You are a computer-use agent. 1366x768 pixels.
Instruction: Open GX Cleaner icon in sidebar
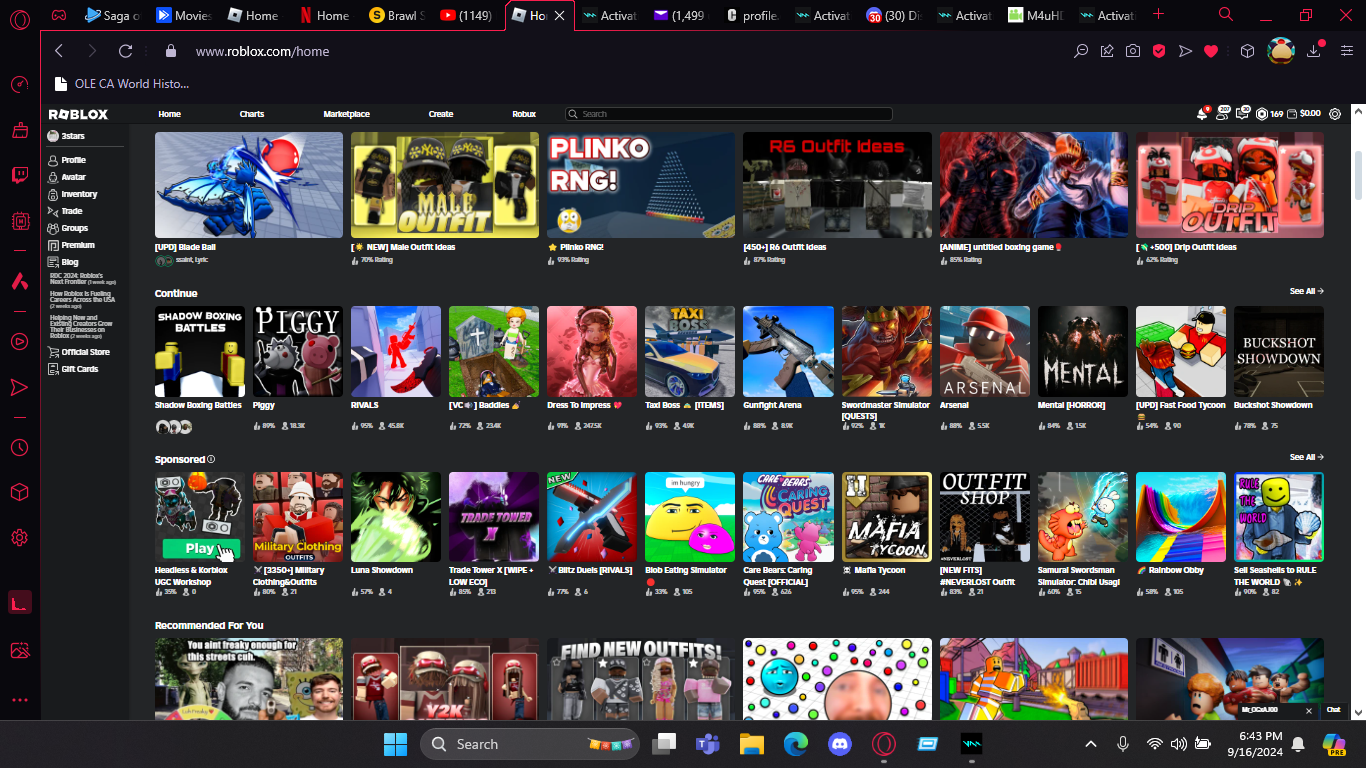click(19, 130)
